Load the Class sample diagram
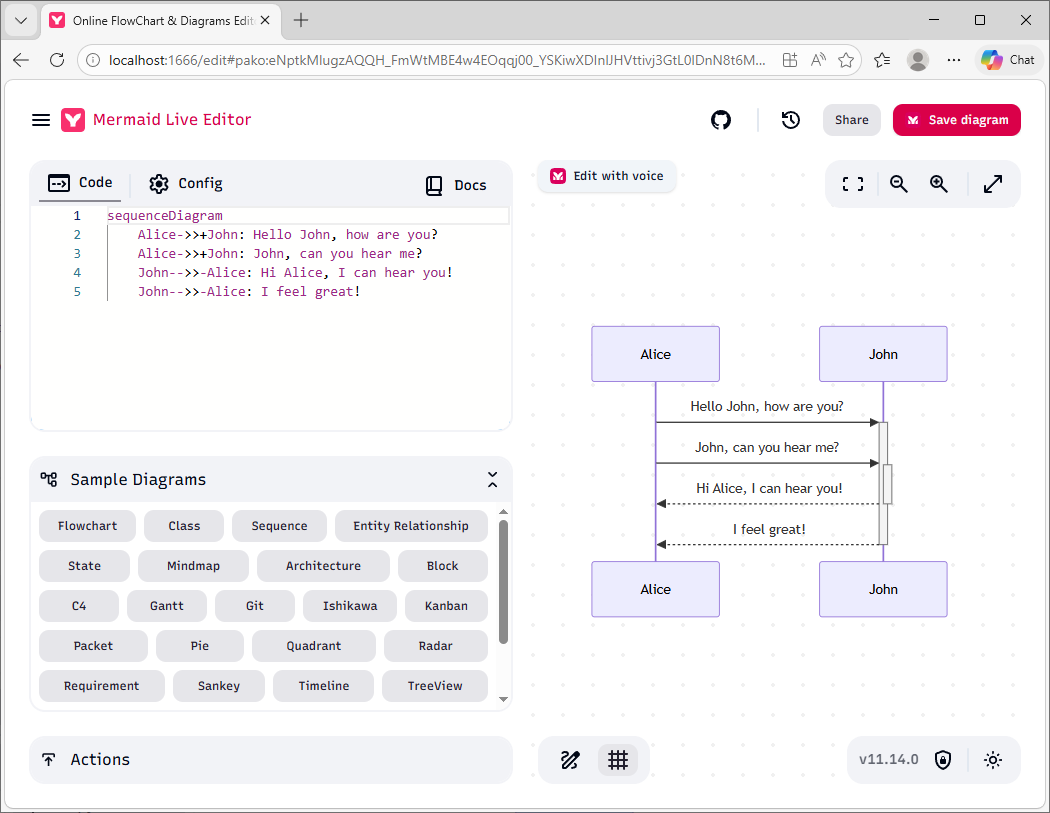This screenshot has width=1050, height=813. click(x=183, y=526)
